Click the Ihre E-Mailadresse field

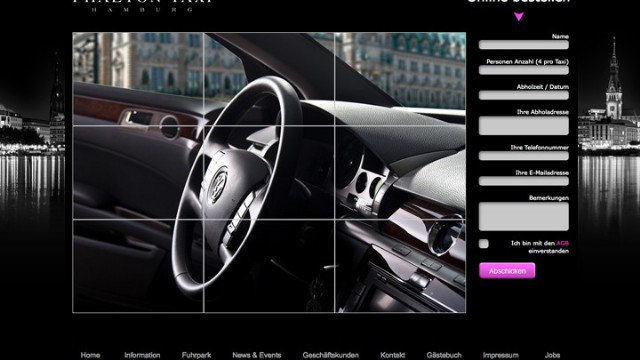(524, 181)
